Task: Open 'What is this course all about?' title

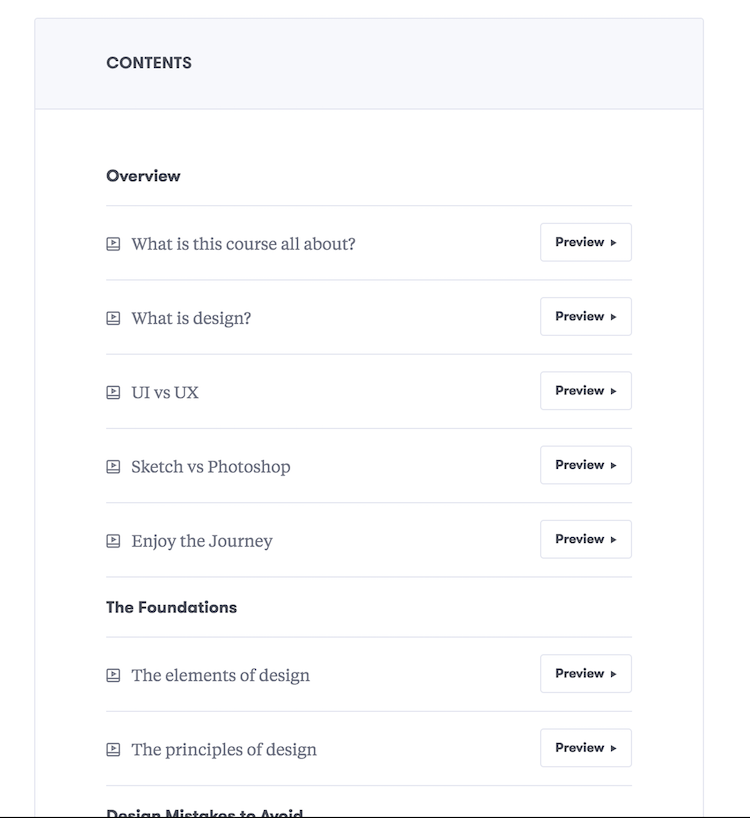Action: (x=243, y=244)
